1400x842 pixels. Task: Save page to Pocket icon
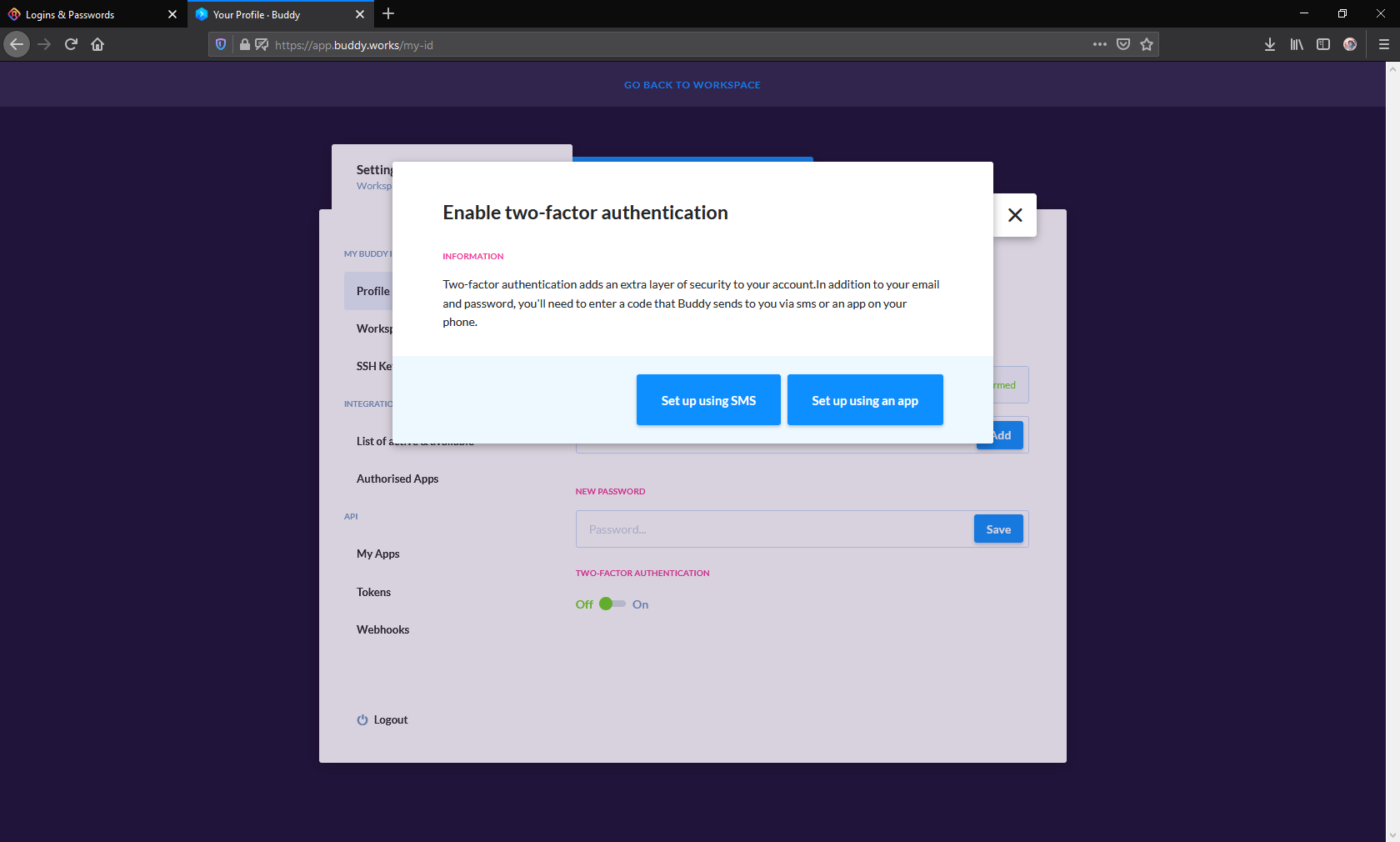tap(1123, 44)
